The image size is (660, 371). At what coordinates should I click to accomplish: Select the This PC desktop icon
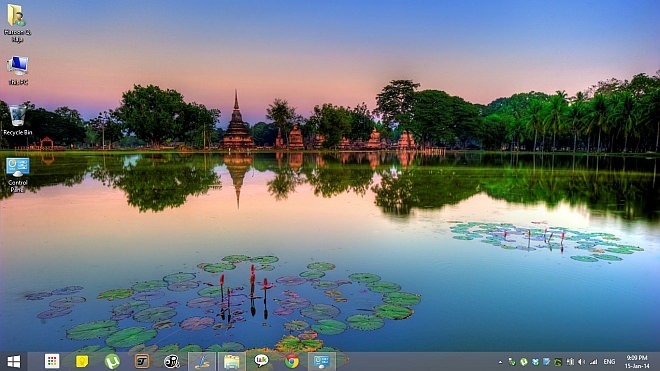pyautogui.click(x=17, y=71)
